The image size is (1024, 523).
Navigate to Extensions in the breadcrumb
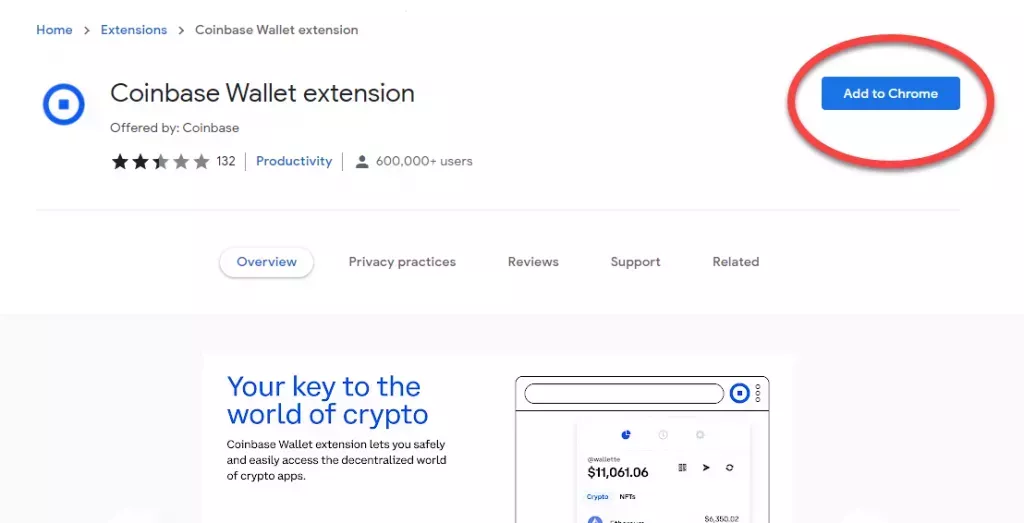[x=134, y=30]
